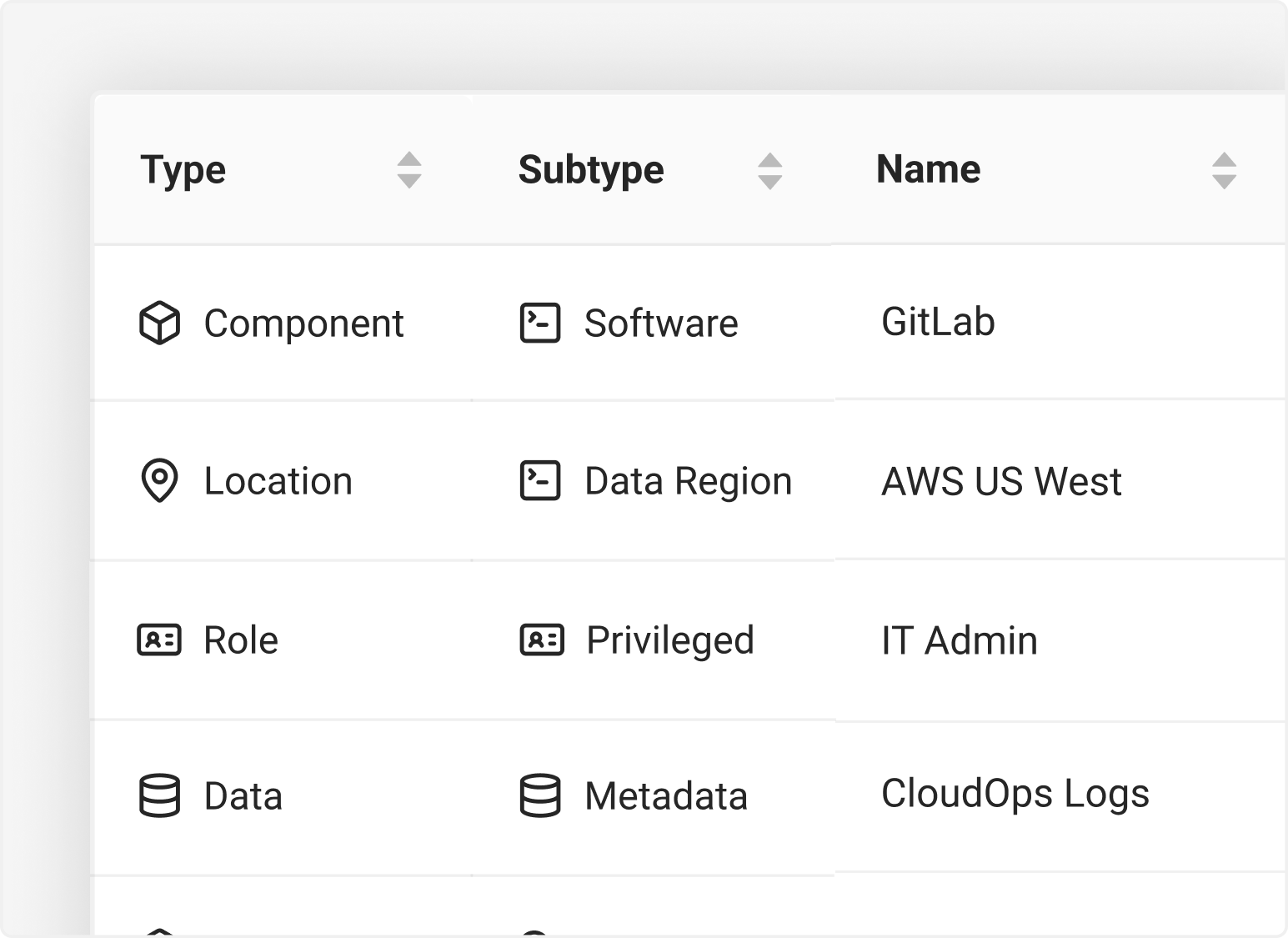Click the Name column header label
This screenshot has width=1288, height=938.
coord(928,169)
